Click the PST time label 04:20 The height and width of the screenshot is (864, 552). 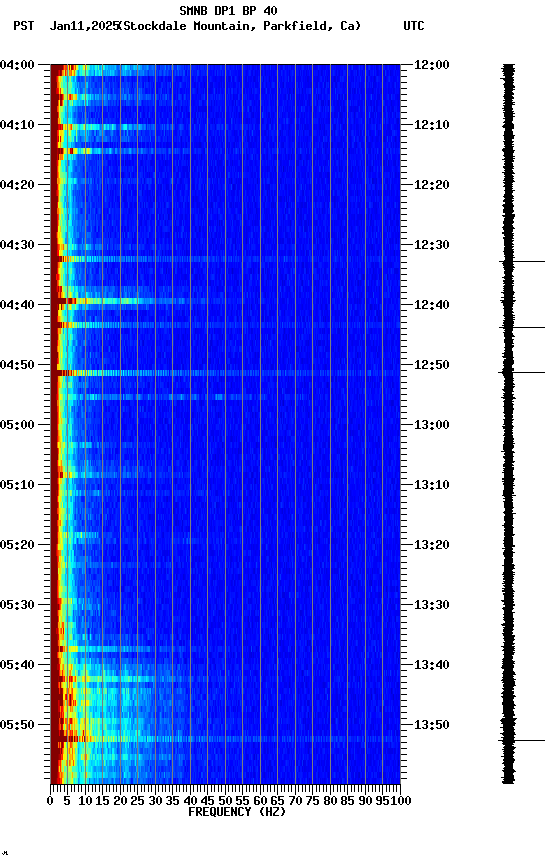tap(17, 185)
